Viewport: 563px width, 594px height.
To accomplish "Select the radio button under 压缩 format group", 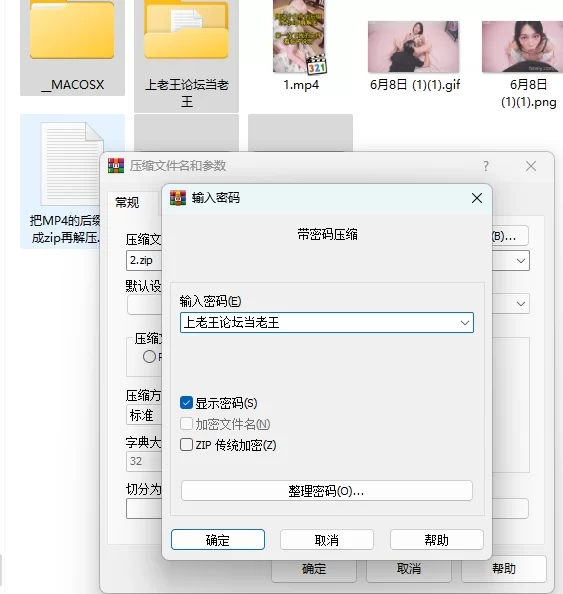I will [149, 356].
